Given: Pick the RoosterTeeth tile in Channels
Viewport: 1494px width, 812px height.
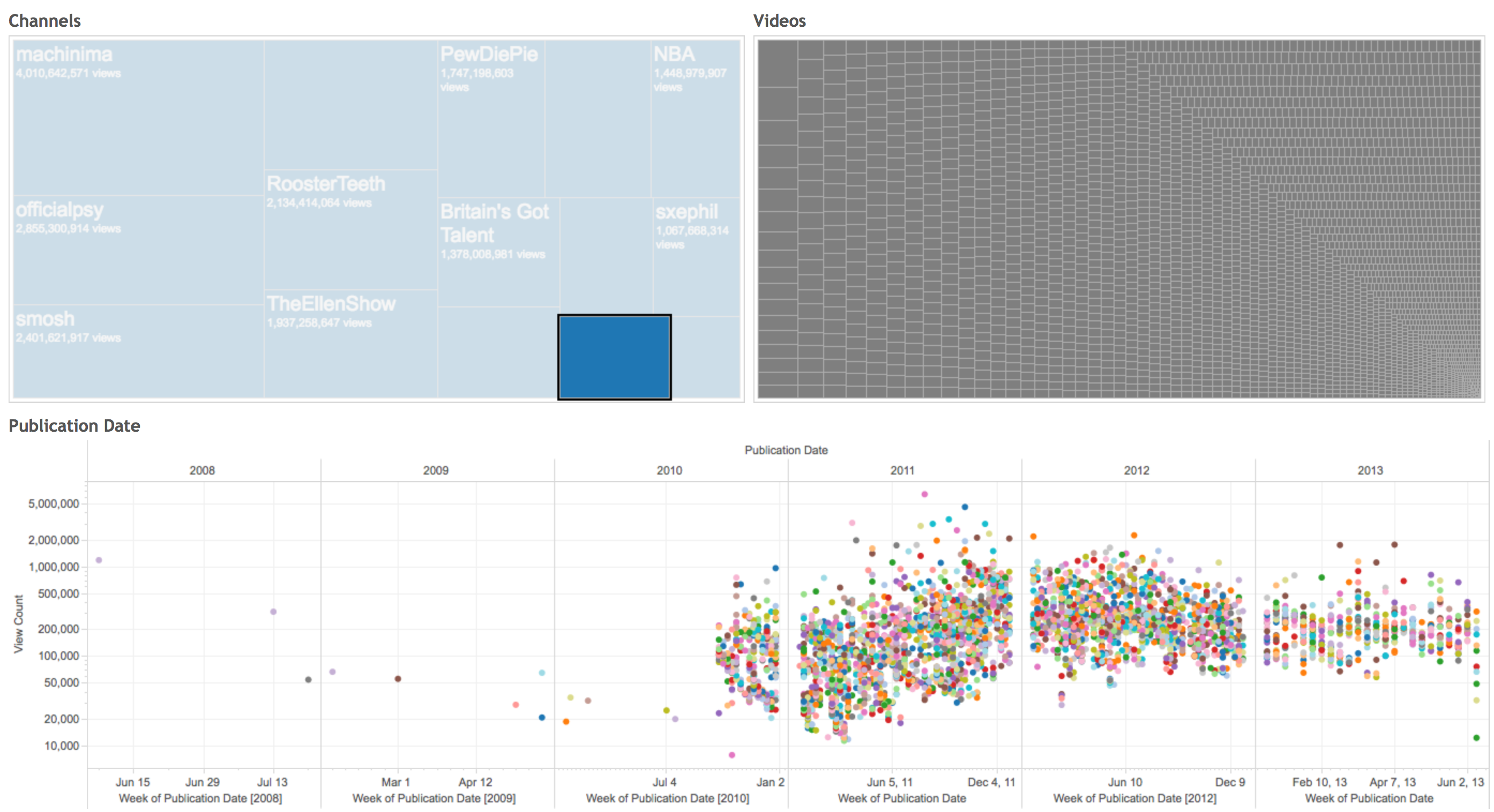Looking at the screenshot, I should 350,230.
